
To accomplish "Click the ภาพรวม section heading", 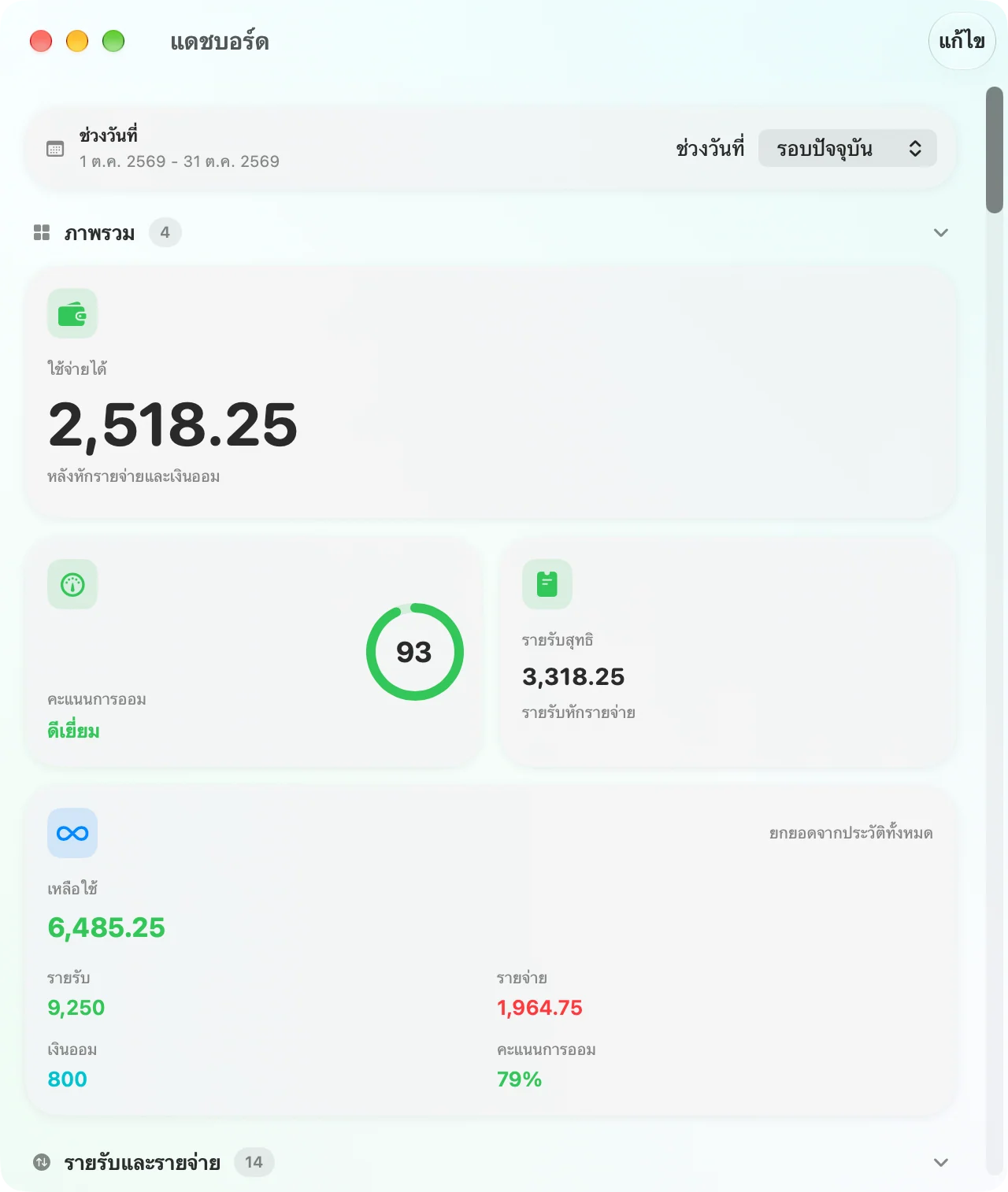I will click(99, 233).
